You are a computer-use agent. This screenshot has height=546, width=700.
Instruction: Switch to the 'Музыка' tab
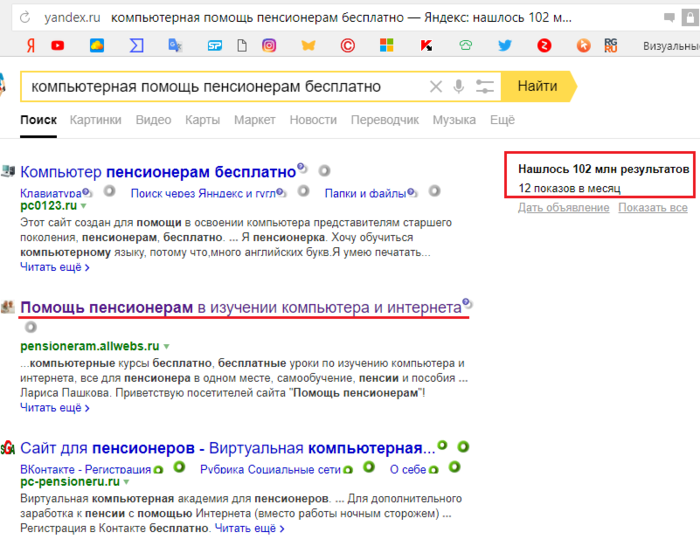454,120
